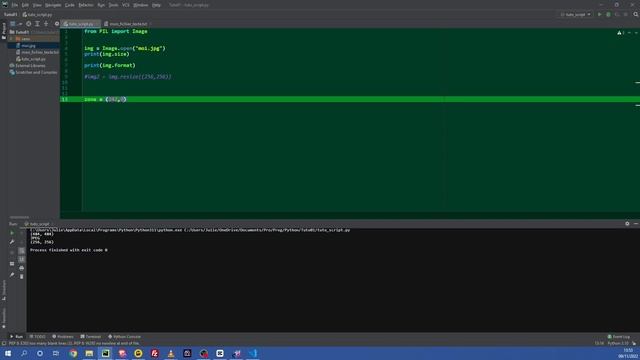This screenshot has width=640, height=360.
Task: Start debugging with the bug icon
Action: click(608, 14)
